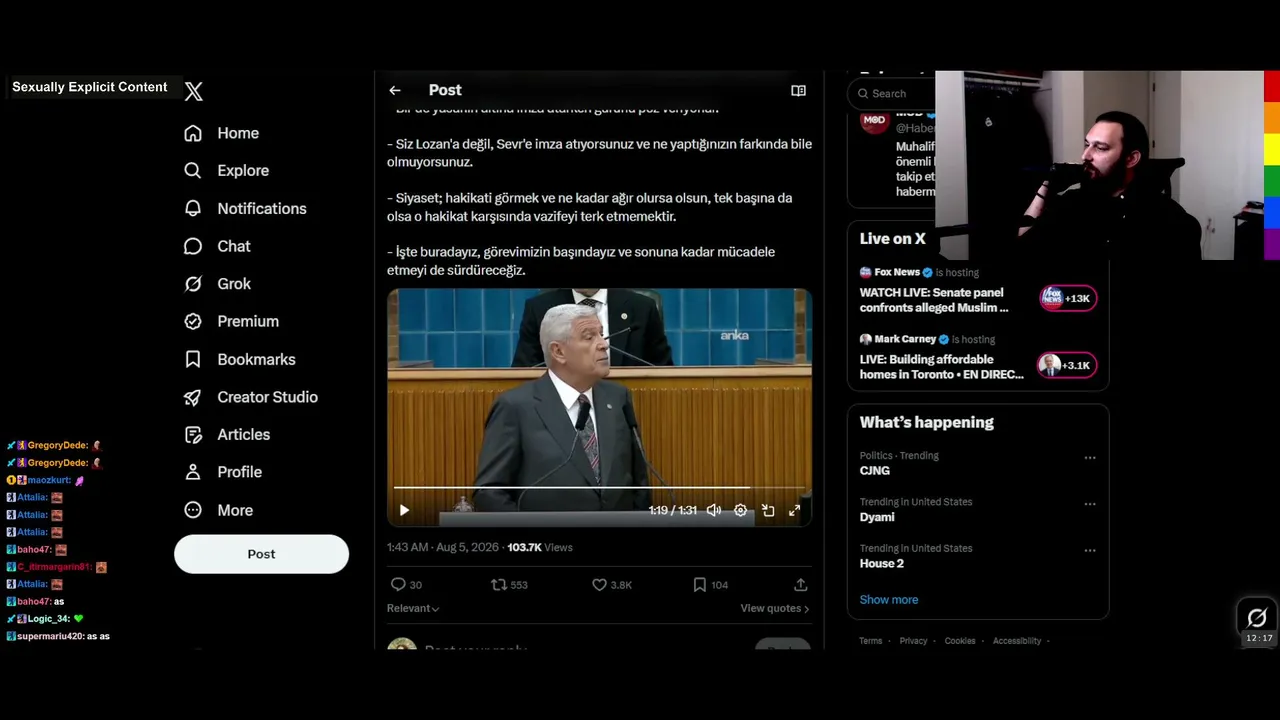Expand the Relevant replies sort dropdown
The image size is (1280, 720).
pyautogui.click(x=413, y=608)
